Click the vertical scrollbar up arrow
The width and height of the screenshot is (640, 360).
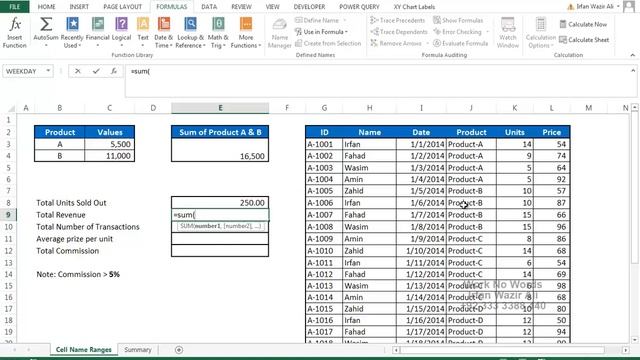pos(634,107)
